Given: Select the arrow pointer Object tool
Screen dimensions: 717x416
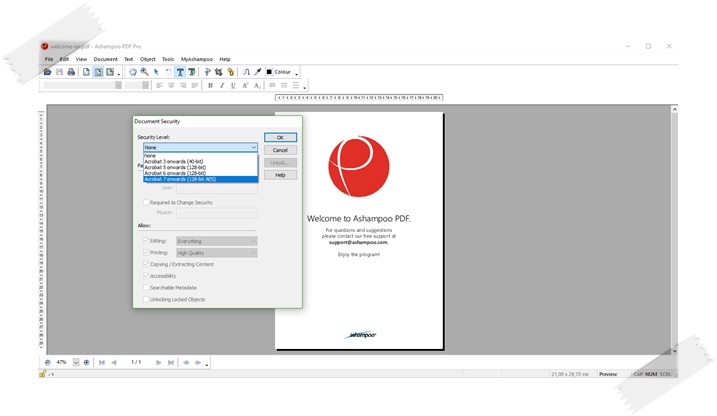Looking at the screenshot, I should pos(156,72).
